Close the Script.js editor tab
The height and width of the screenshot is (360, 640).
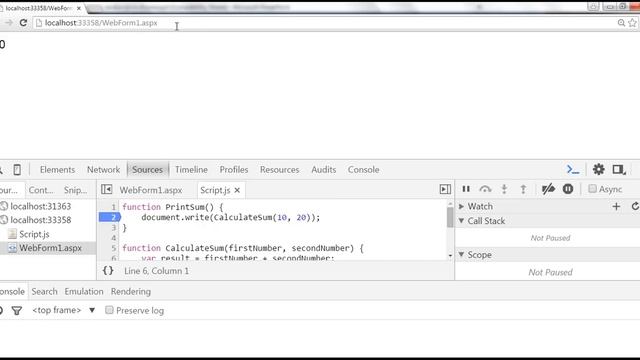(x=237, y=190)
